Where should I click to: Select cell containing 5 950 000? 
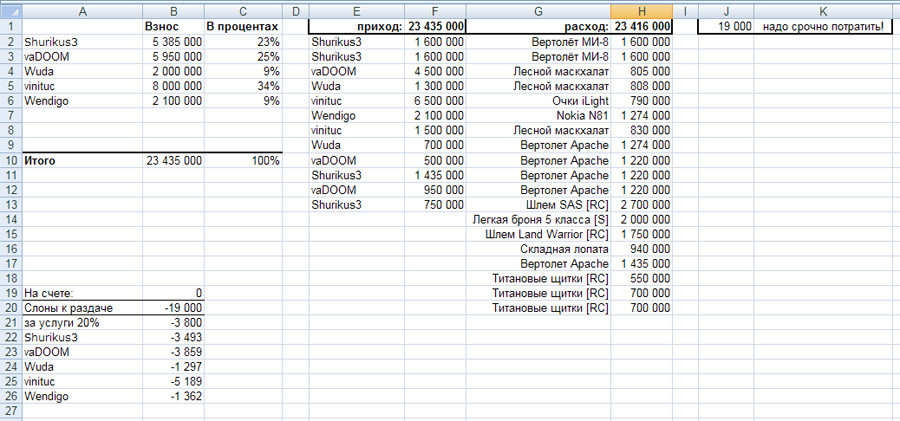(173, 56)
